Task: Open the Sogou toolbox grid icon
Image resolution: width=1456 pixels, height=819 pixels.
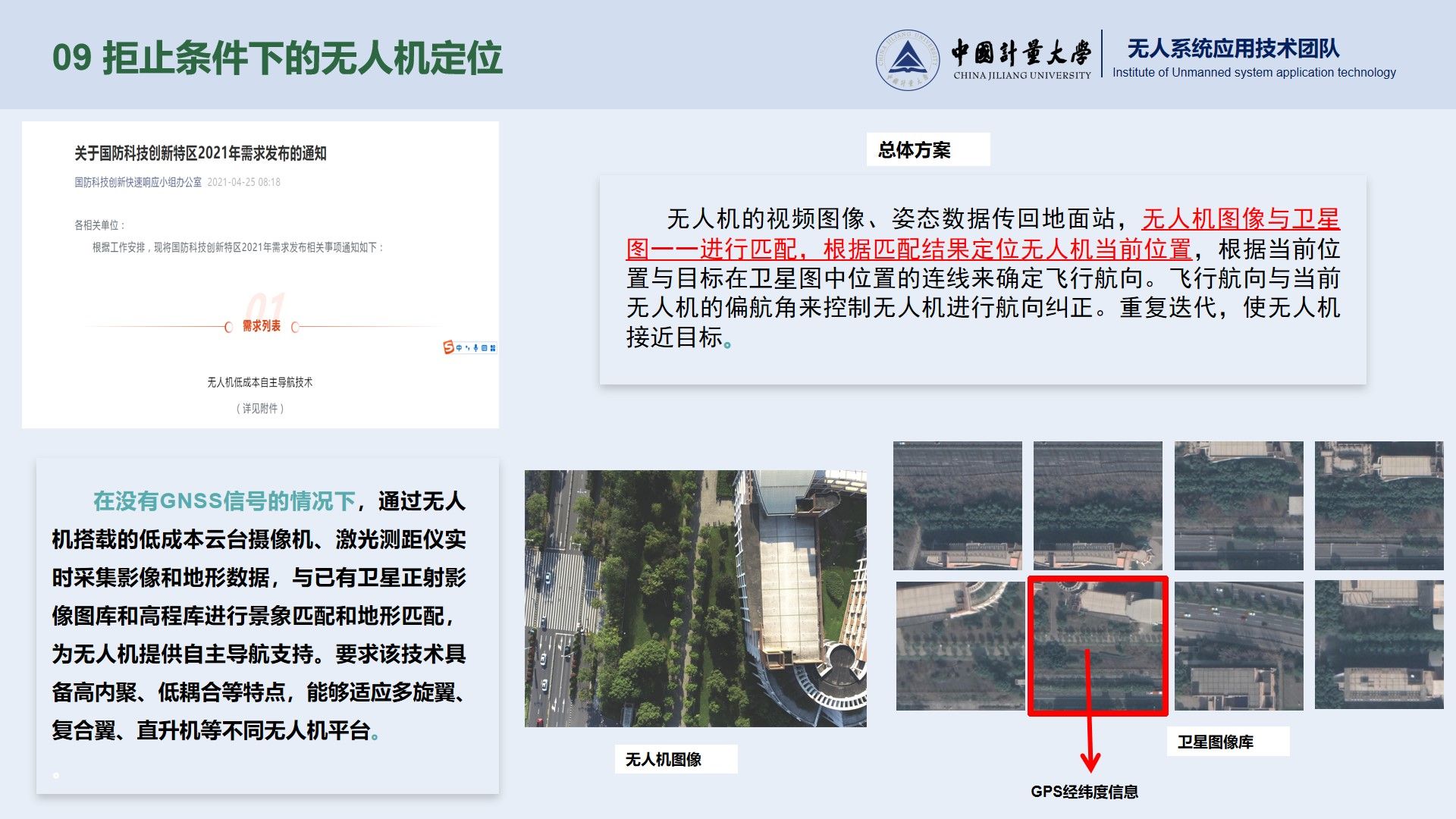Action: 493,348
